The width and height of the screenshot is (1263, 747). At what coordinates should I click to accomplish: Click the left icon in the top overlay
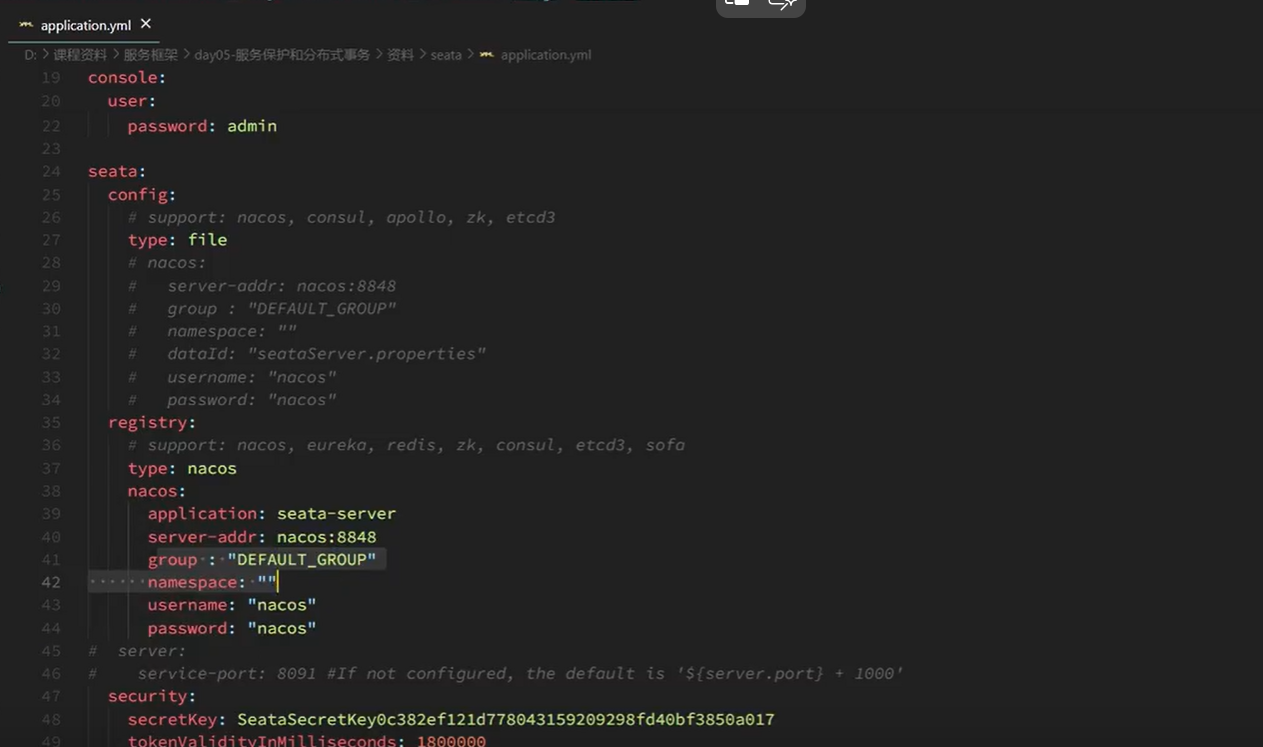tap(737, 4)
